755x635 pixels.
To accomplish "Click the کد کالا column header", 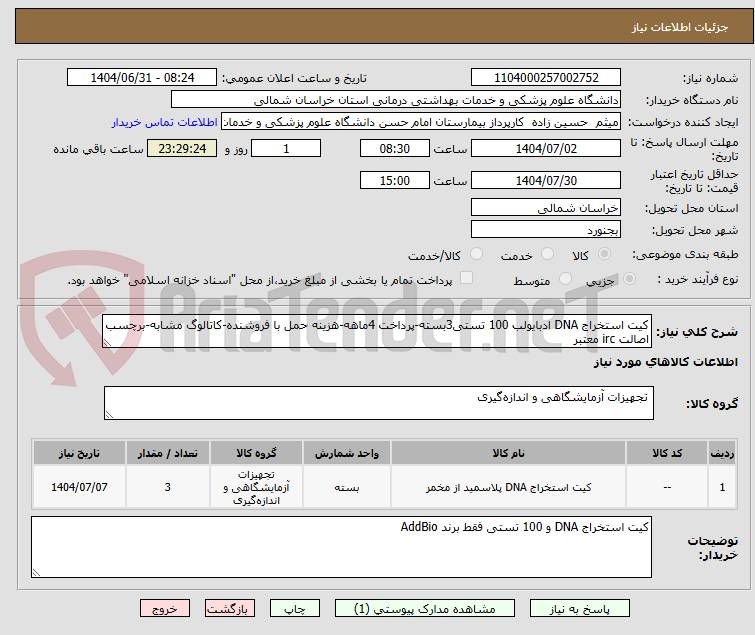I will pyautogui.click(x=667, y=453).
